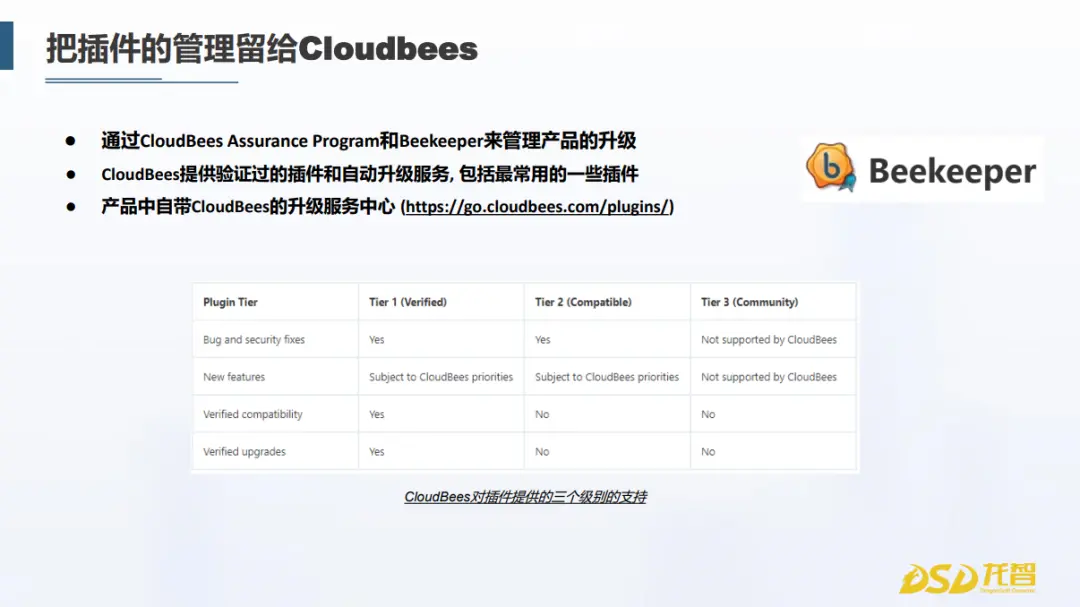Screen dimensions: 1080x607
Task: Click Tier 1 'Yes' in Bug and security fixes row
Action: [377, 340]
